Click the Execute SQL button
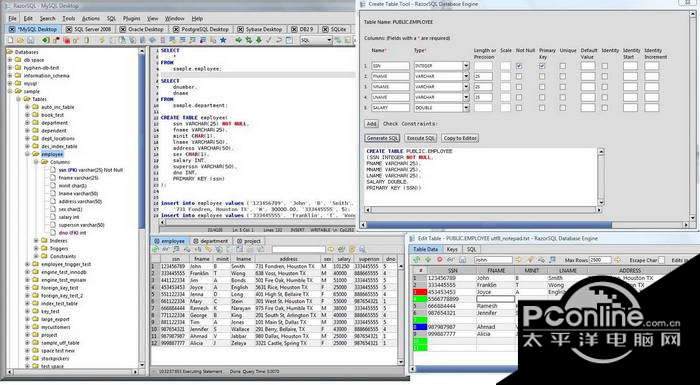The image size is (700, 385). [421, 138]
